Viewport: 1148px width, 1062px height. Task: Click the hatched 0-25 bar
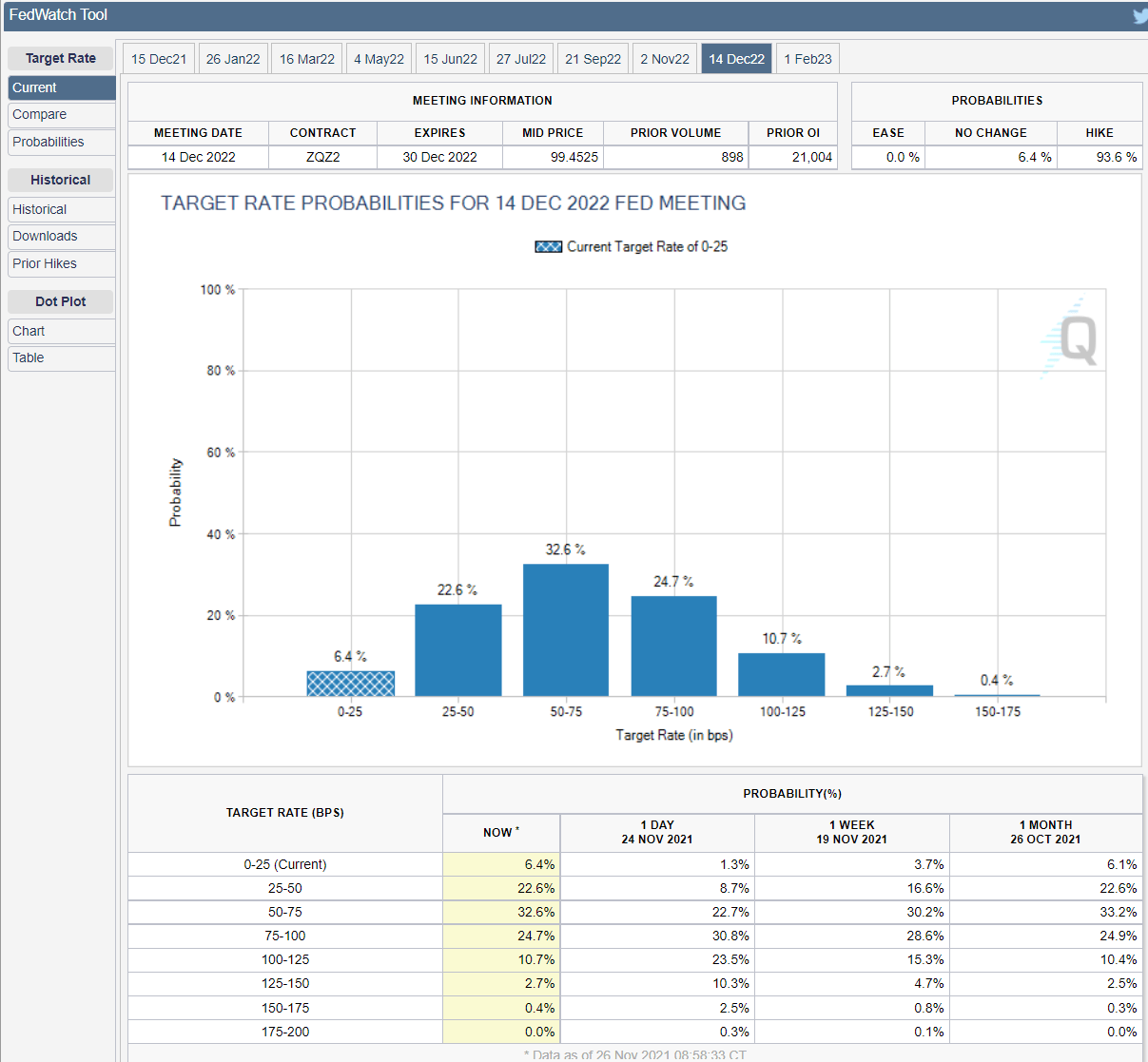coord(350,684)
